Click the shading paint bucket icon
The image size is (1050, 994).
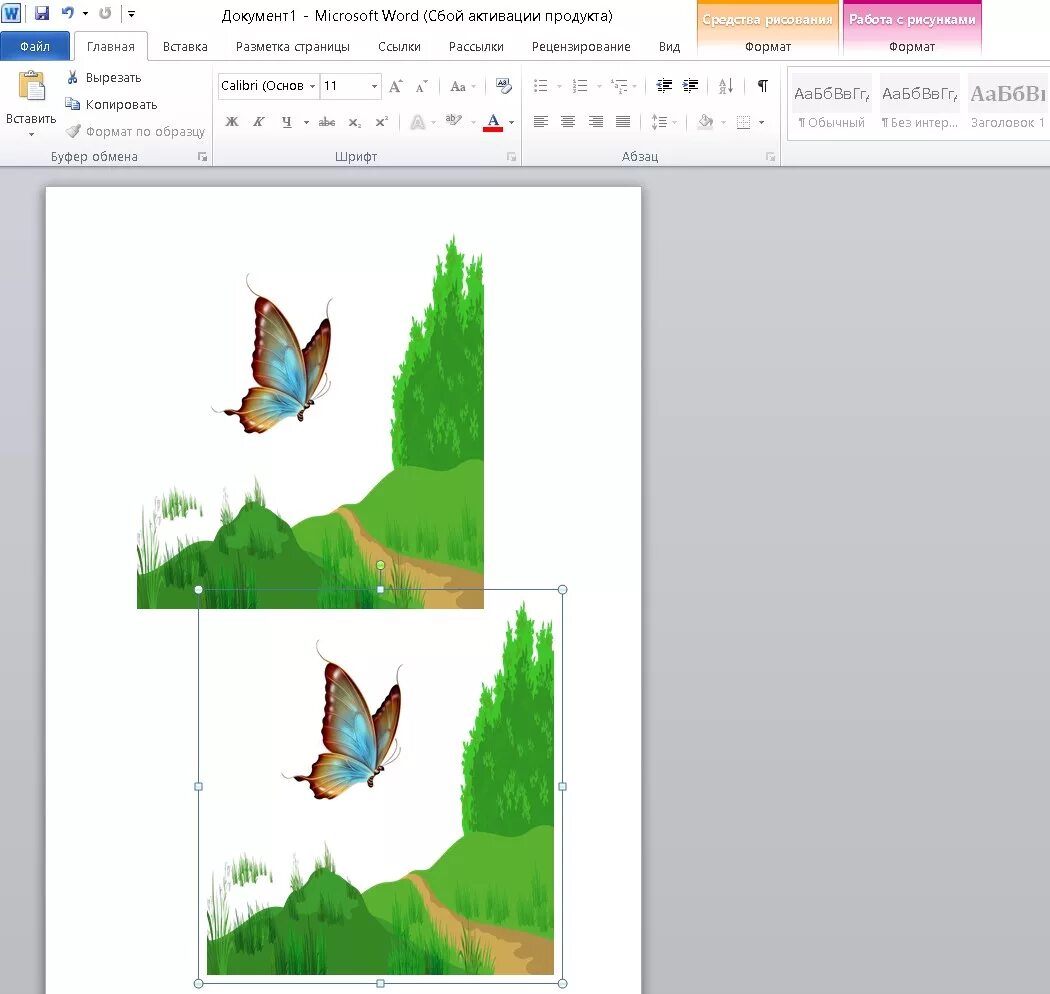[705, 122]
